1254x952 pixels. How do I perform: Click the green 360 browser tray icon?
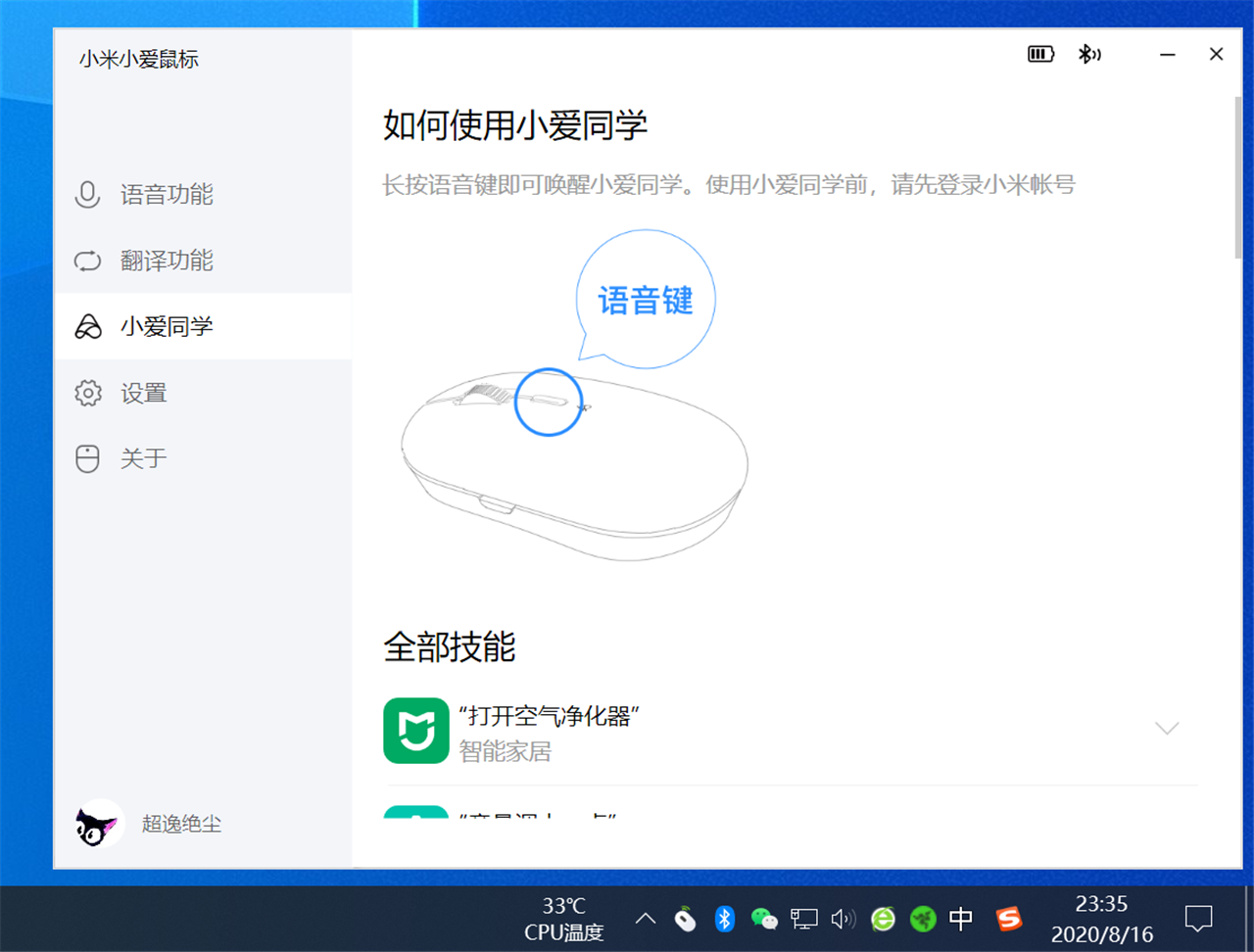tap(883, 919)
